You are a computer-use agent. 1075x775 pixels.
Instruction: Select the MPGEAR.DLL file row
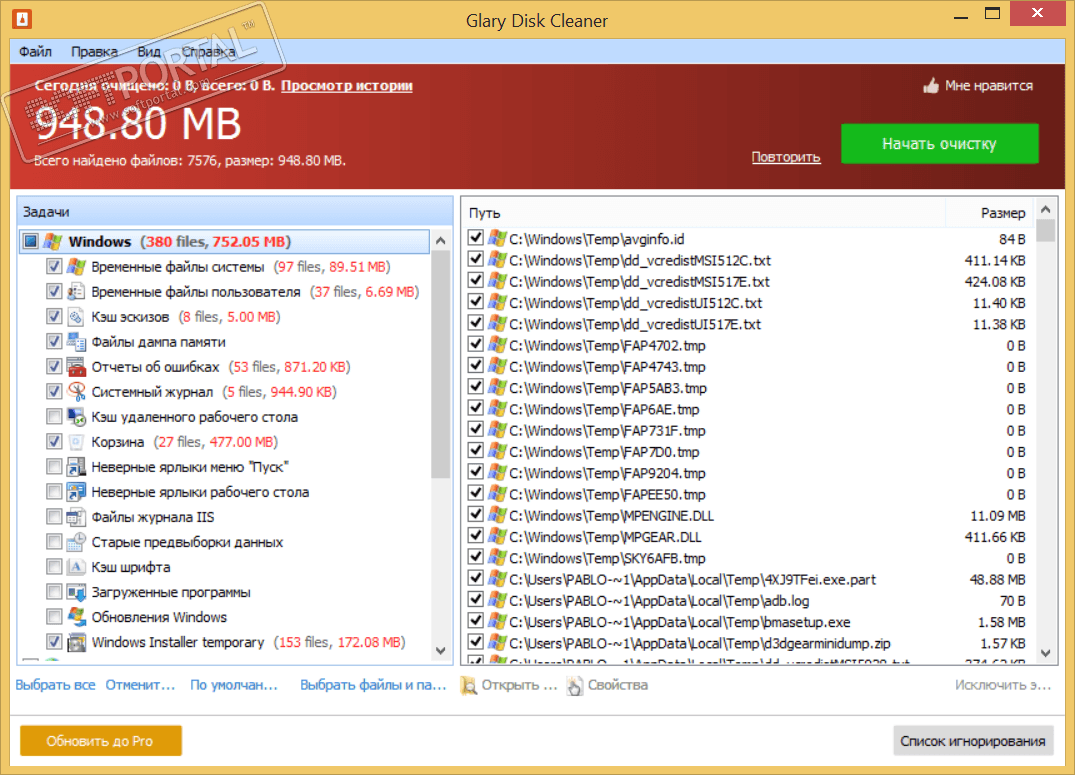(x=749, y=537)
